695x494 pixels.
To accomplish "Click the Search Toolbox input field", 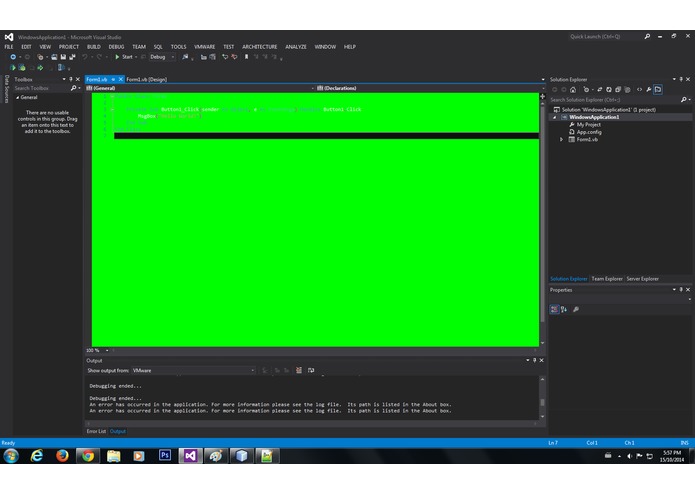I will click(41, 88).
